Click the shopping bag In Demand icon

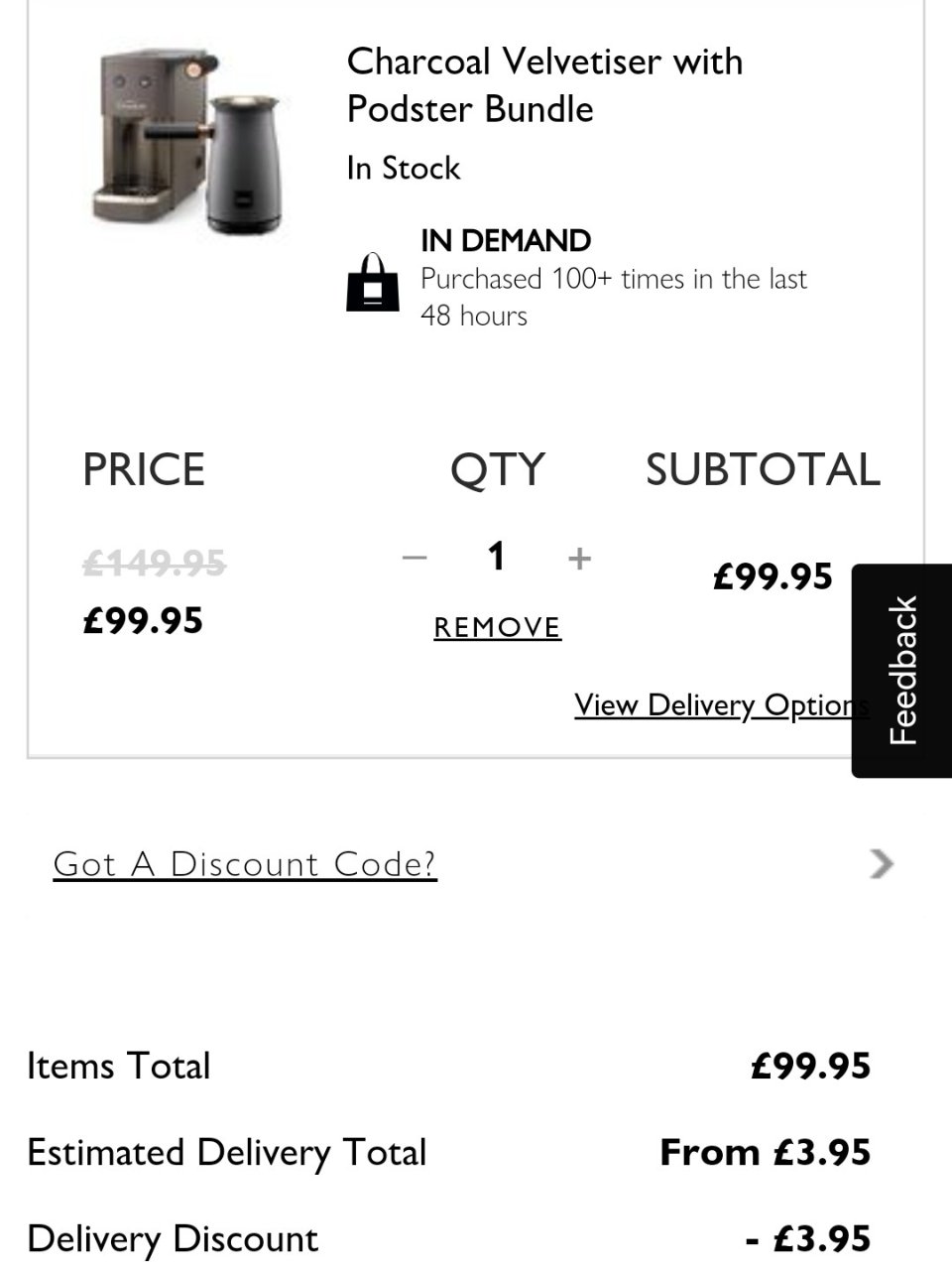[x=373, y=282]
